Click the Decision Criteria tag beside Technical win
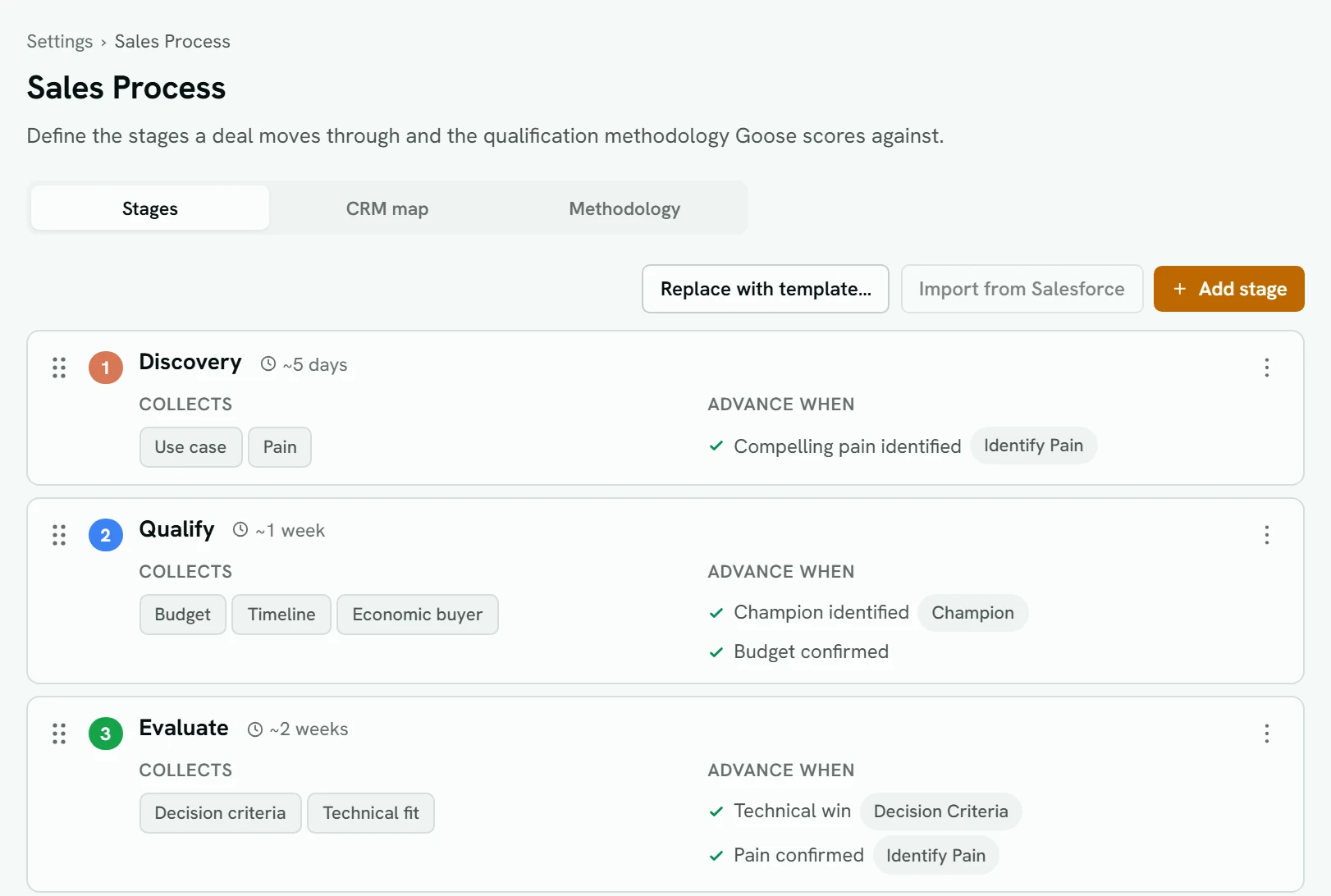1331x896 pixels. click(x=940, y=811)
